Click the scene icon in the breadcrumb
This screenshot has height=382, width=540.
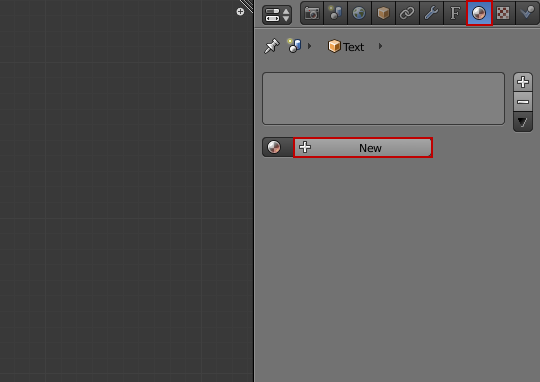point(295,46)
